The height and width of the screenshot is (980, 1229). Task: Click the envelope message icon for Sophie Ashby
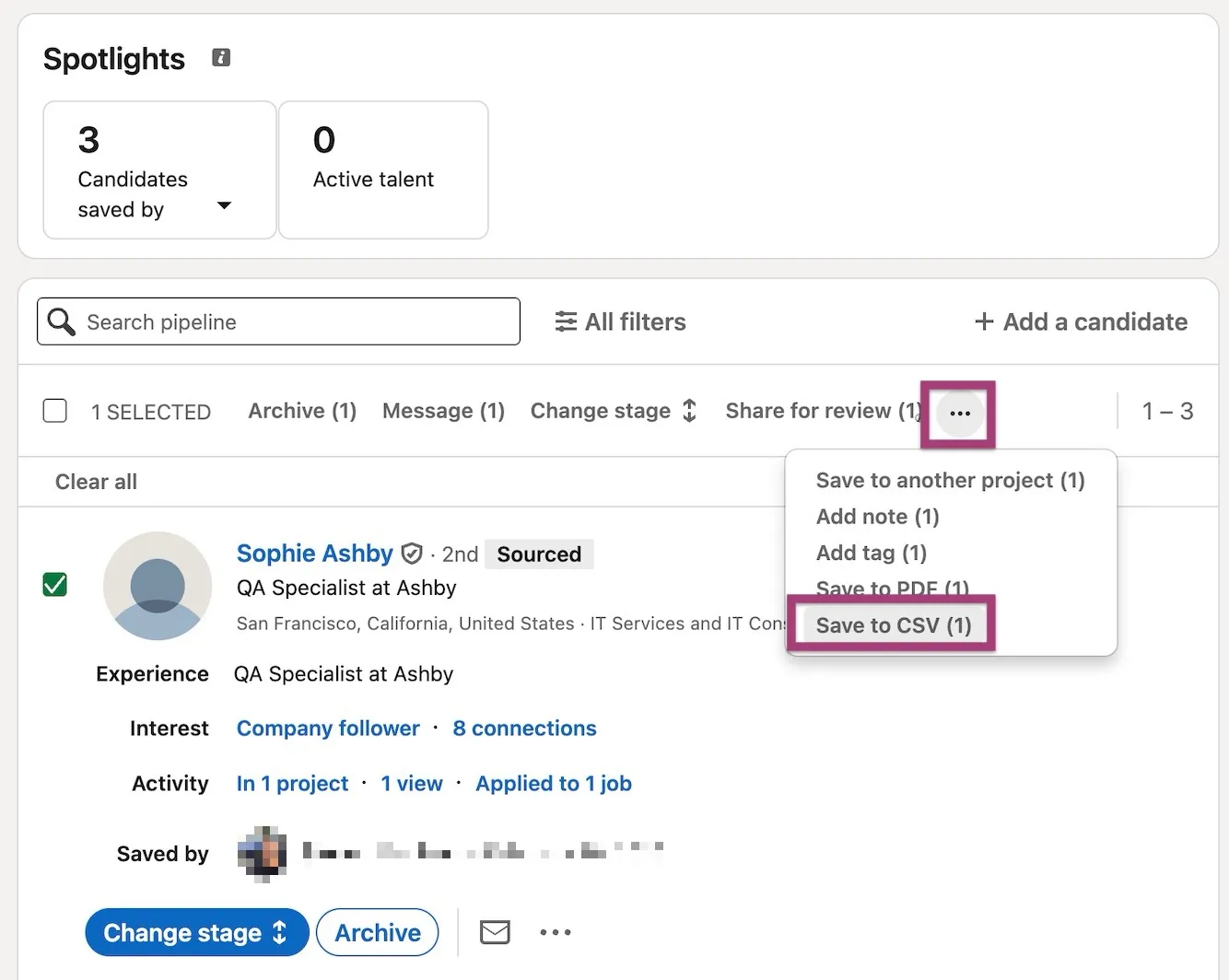click(495, 932)
